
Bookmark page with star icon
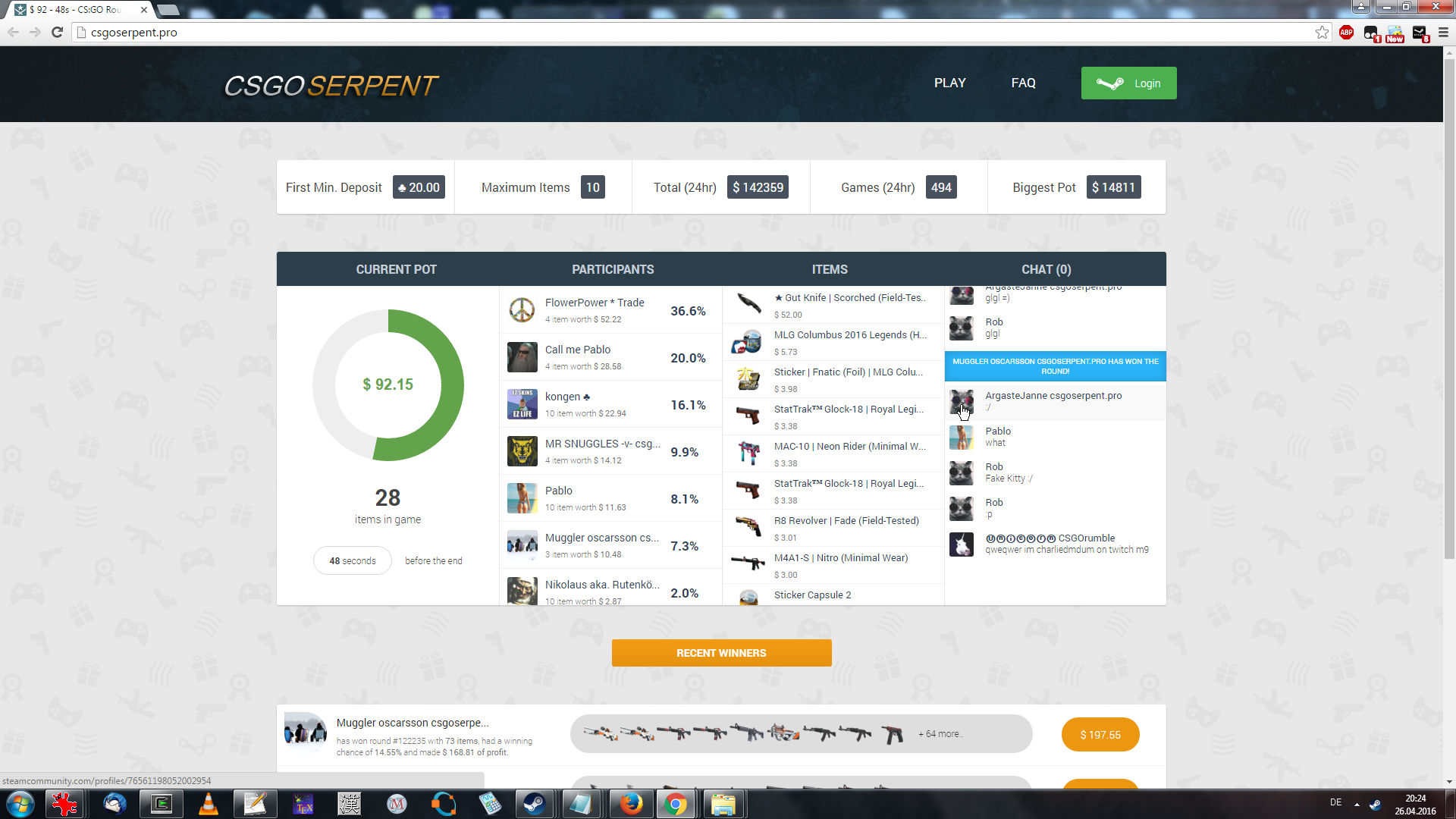(x=1322, y=32)
